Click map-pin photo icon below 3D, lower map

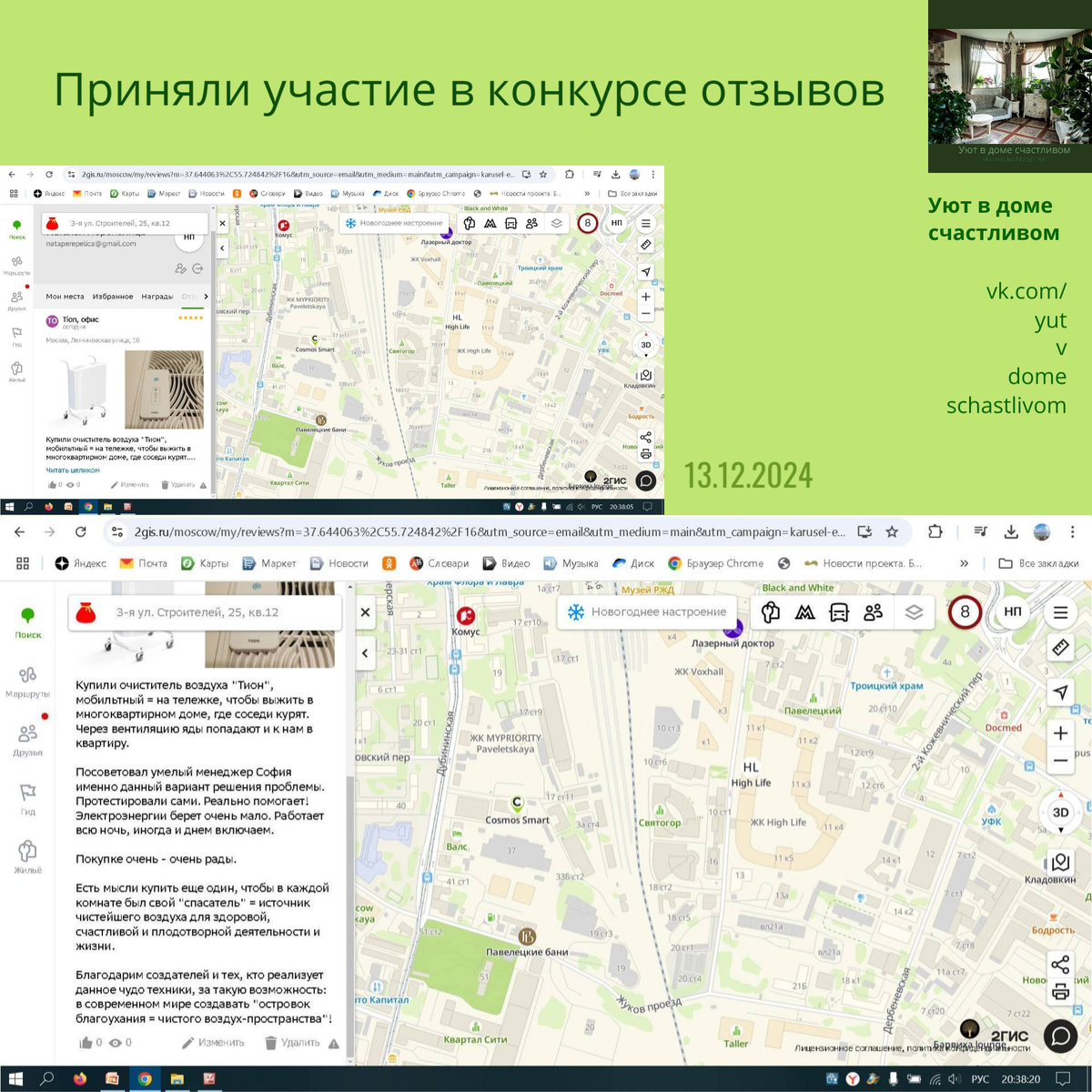1060,862
